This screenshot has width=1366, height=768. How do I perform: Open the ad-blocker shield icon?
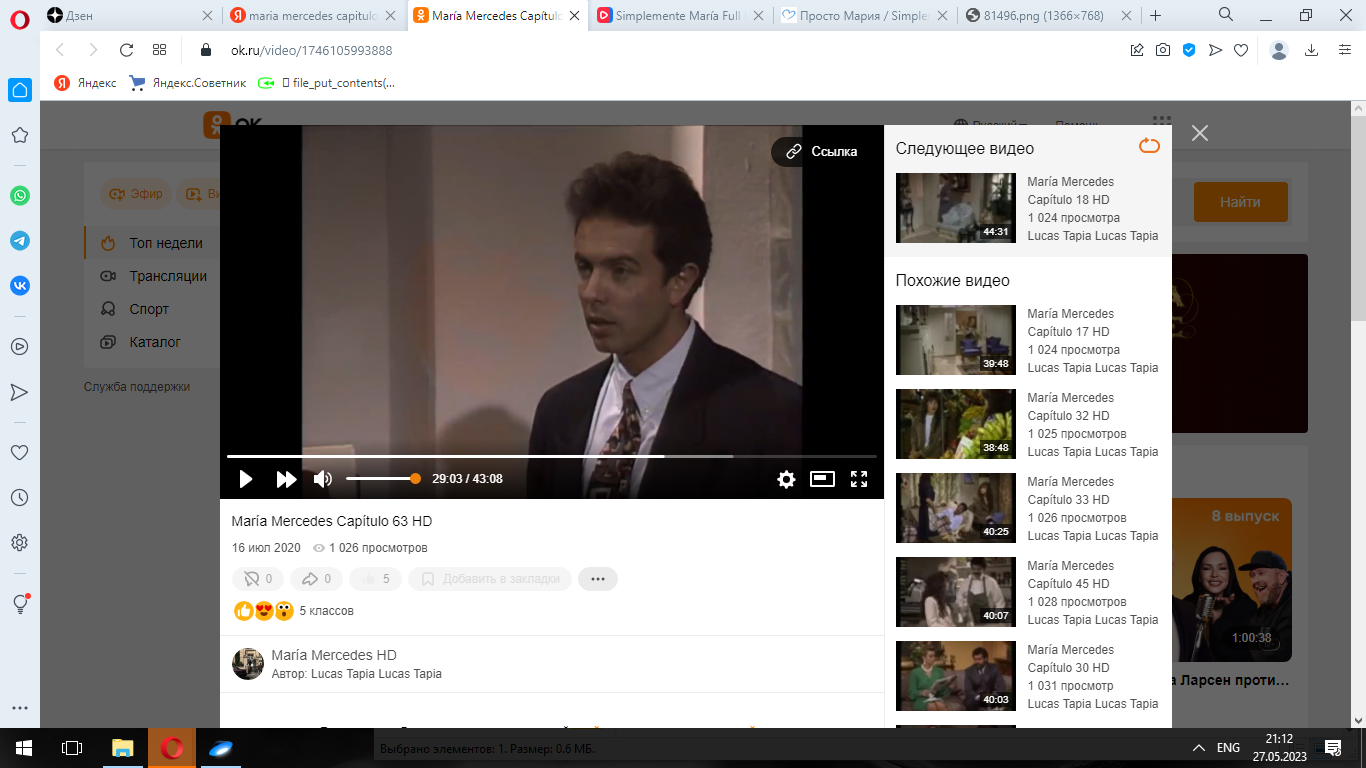pos(1189,50)
